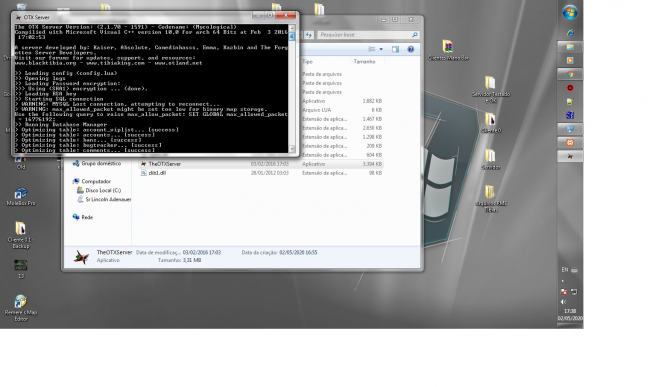Open the Servidor desktop folder
The height and width of the screenshot is (387, 650).
(491, 159)
